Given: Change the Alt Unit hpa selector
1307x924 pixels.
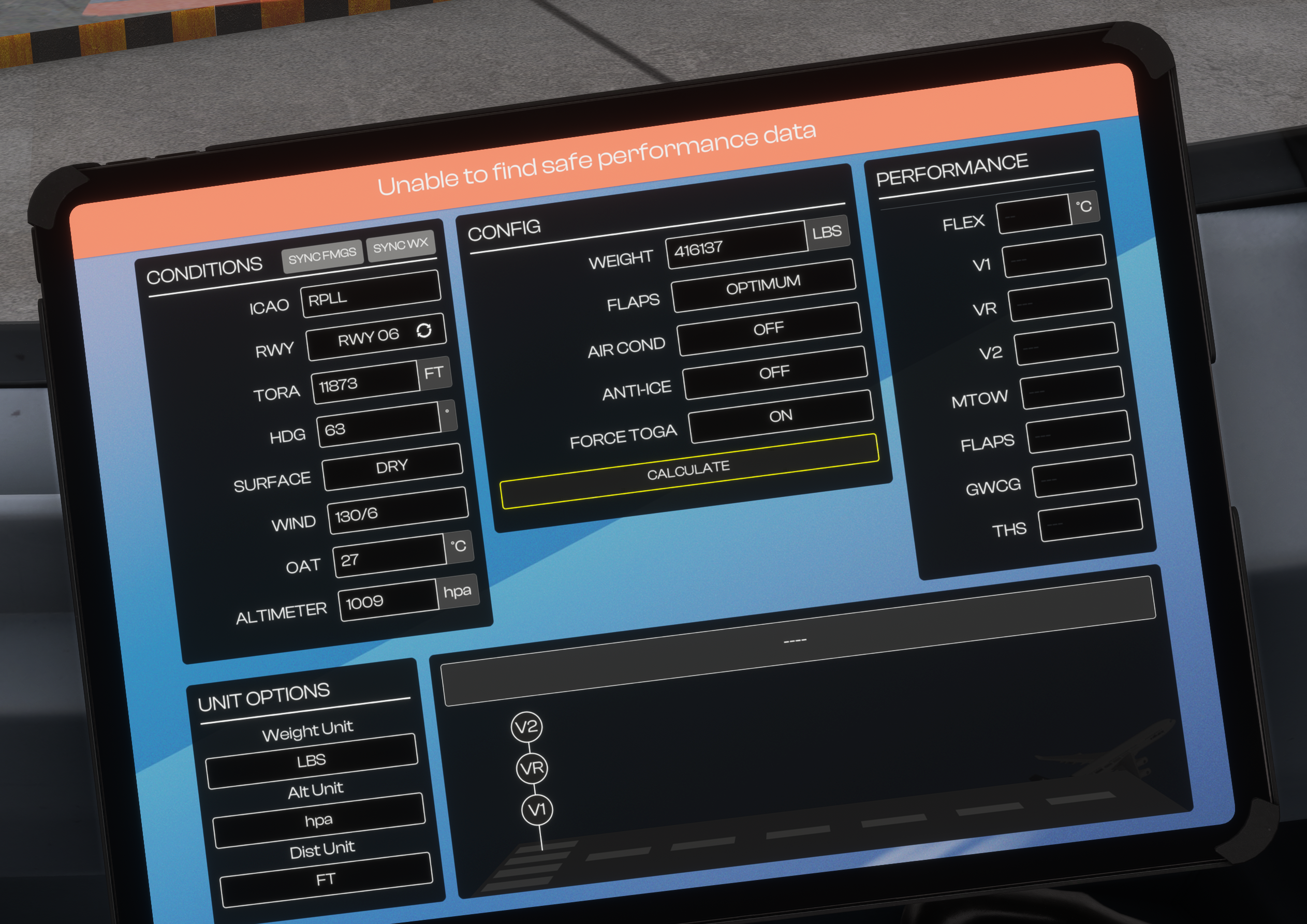Looking at the screenshot, I should [x=318, y=820].
